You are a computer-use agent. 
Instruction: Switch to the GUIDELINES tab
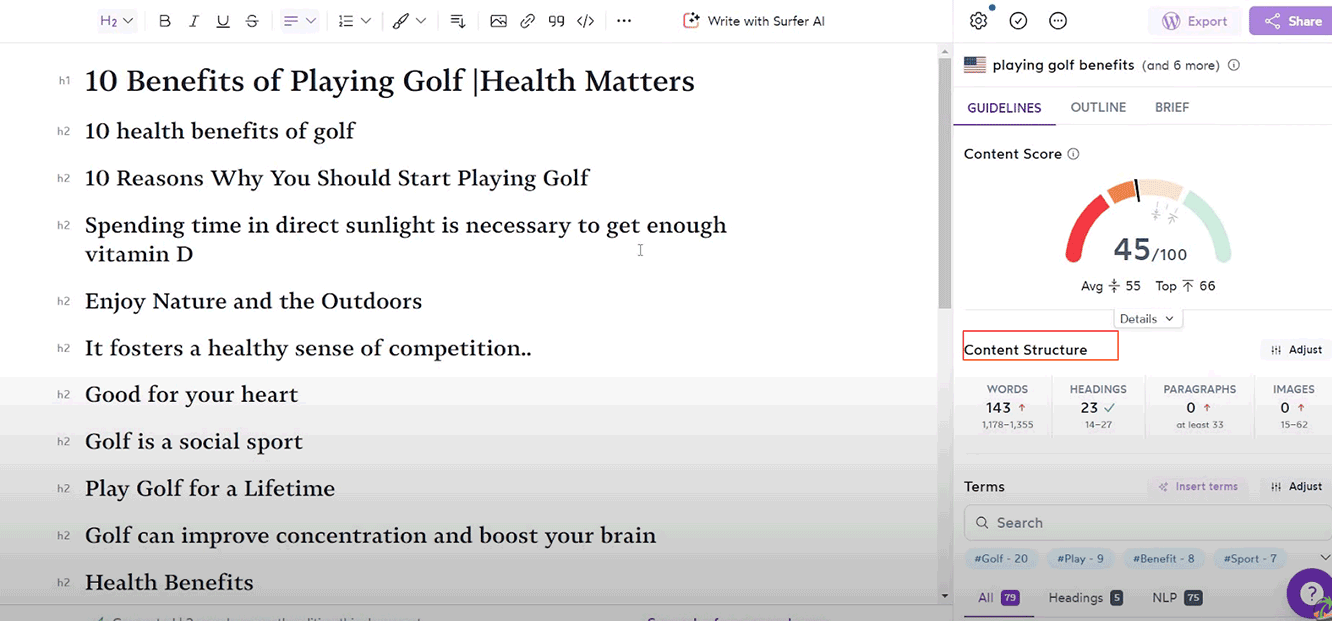tap(1004, 108)
